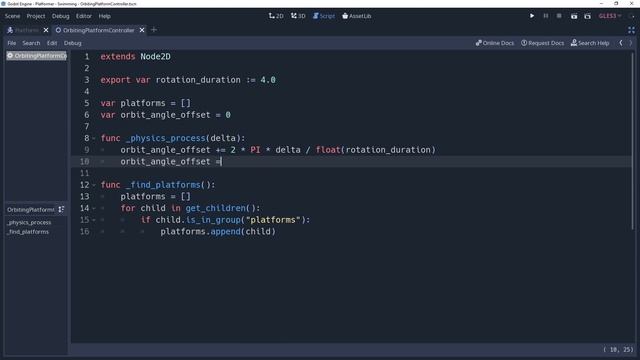Open the script Search menu
The image size is (640, 360).
pos(31,43)
